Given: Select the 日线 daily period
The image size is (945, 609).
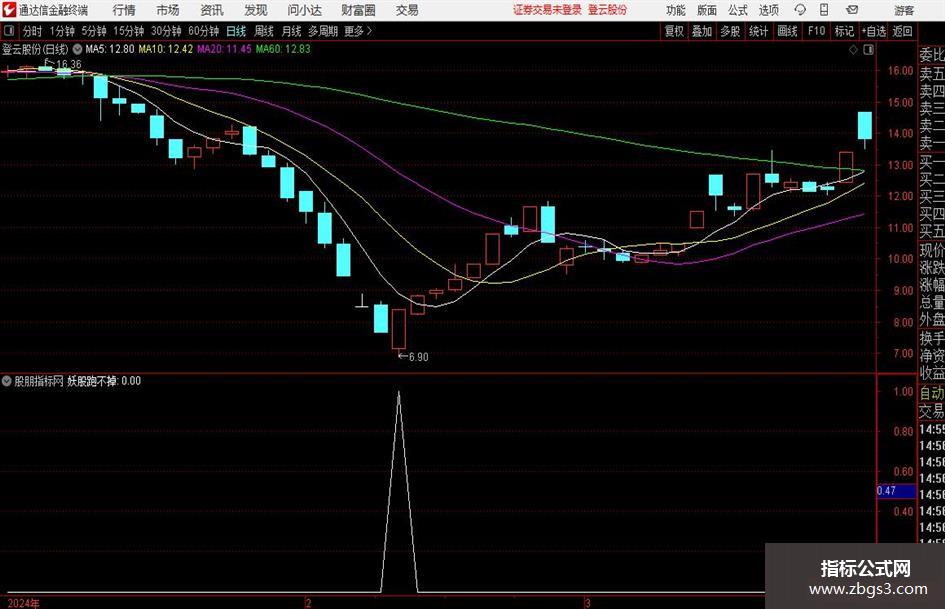Looking at the screenshot, I should coord(236,31).
